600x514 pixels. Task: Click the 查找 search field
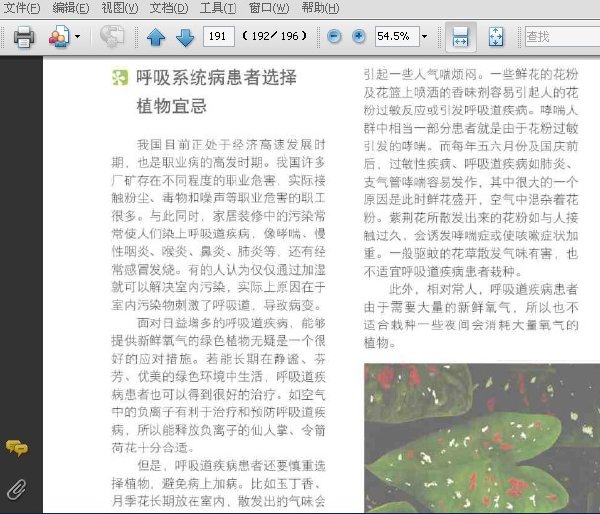(x=562, y=37)
